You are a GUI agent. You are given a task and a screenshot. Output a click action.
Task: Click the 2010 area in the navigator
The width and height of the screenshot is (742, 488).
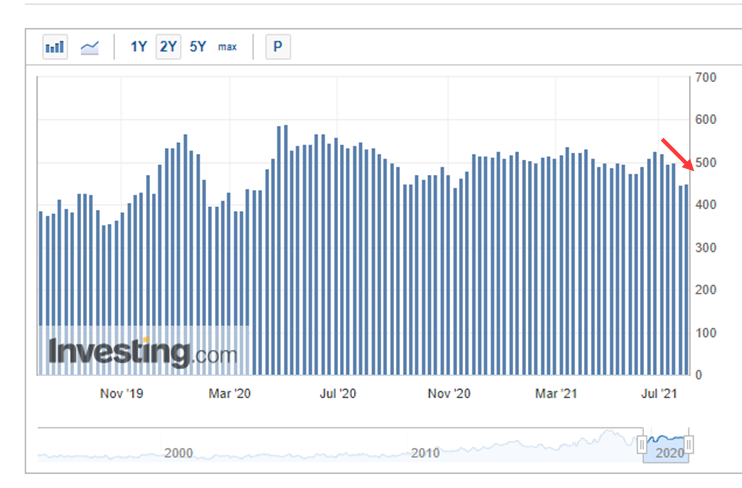(426, 453)
